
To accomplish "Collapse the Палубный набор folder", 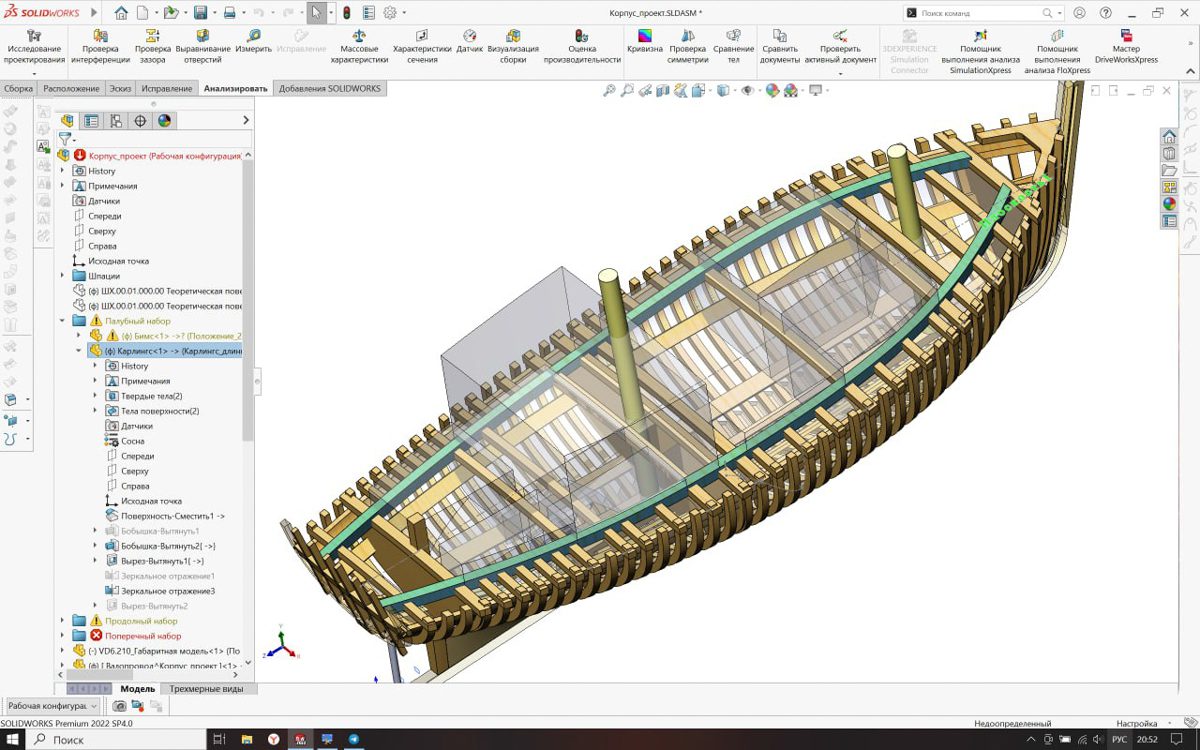I will coord(62,321).
